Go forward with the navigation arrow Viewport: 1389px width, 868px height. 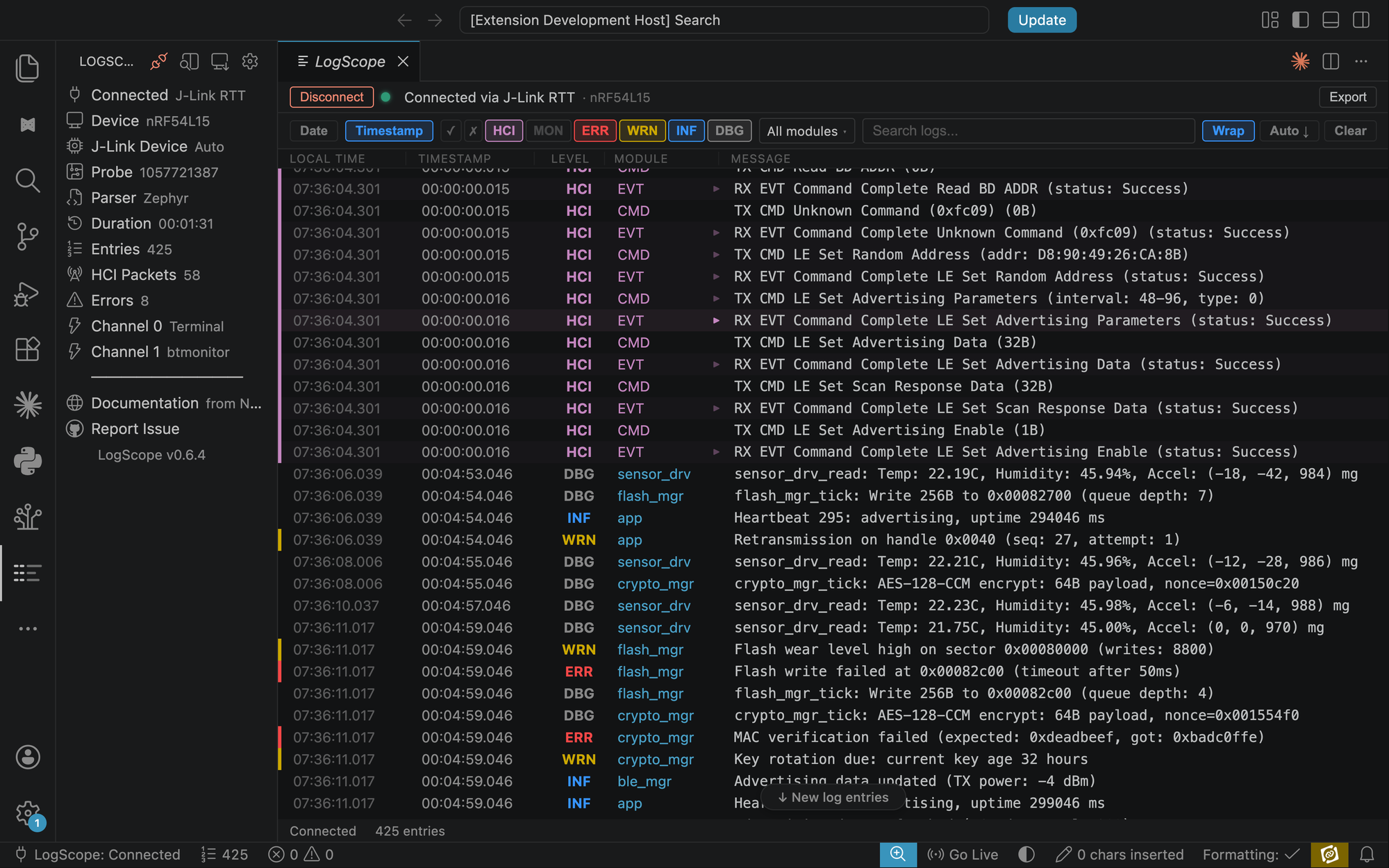(x=435, y=20)
